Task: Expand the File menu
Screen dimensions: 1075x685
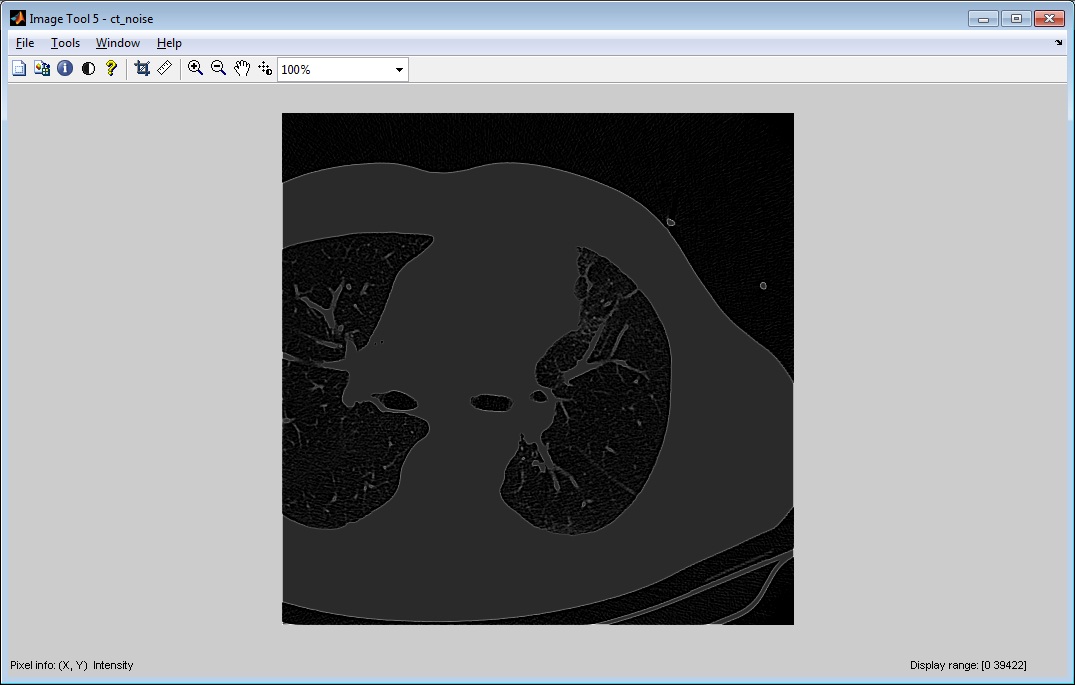Action: point(24,43)
